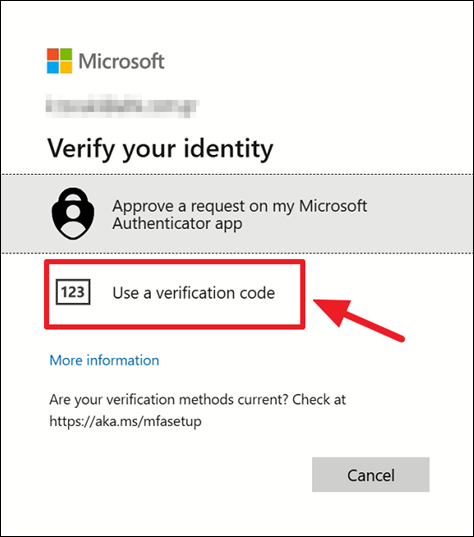474x537 pixels.
Task: Click the 123 verification code icon
Action: pyautogui.click(x=73, y=292)
